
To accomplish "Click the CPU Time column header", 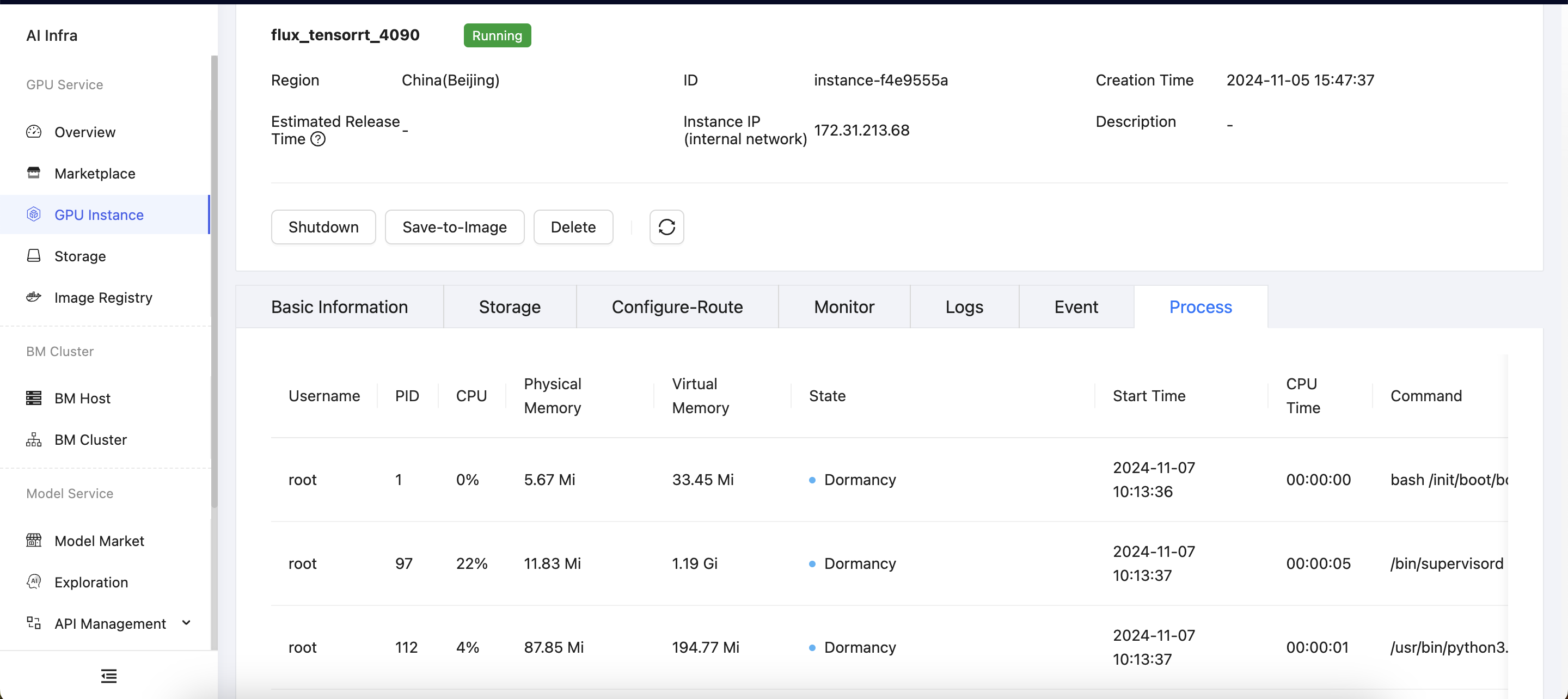I will tap(1303, 396).
